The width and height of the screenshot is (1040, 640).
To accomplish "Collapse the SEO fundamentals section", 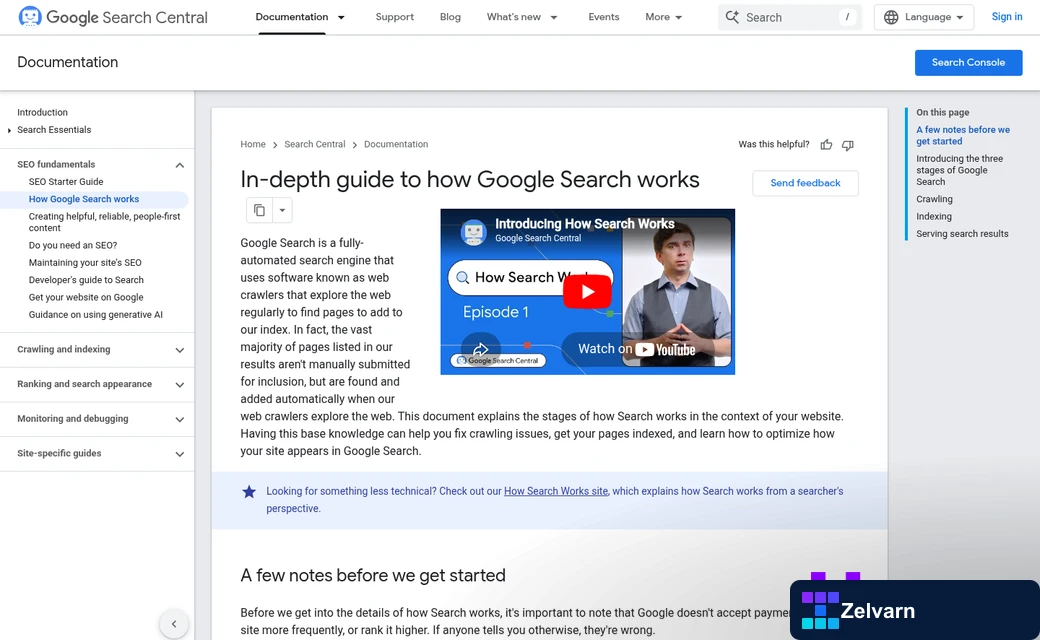I will pos(179,164).
